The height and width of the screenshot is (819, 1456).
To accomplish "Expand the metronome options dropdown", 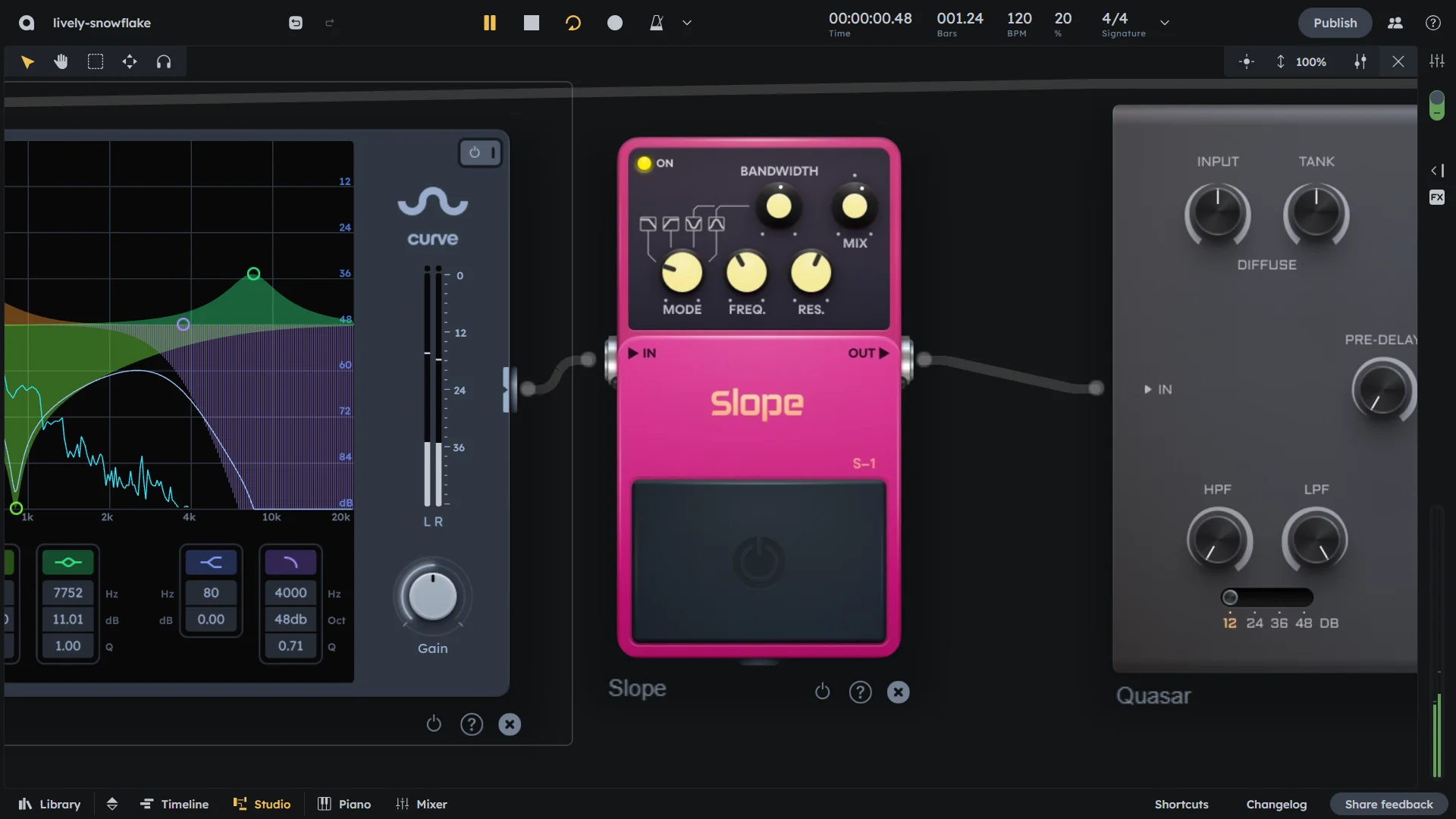I will point(687,23).
